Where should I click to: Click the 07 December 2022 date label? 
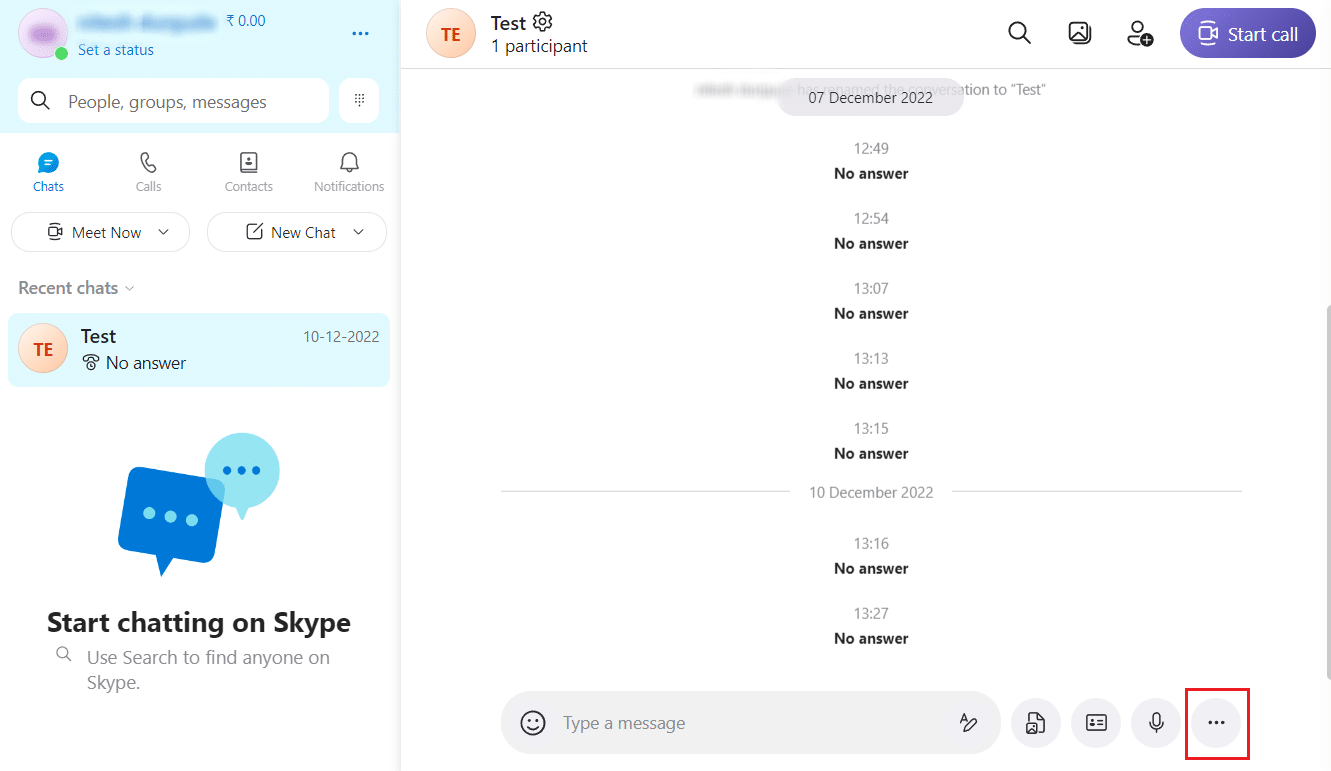[x=870, y=97]
